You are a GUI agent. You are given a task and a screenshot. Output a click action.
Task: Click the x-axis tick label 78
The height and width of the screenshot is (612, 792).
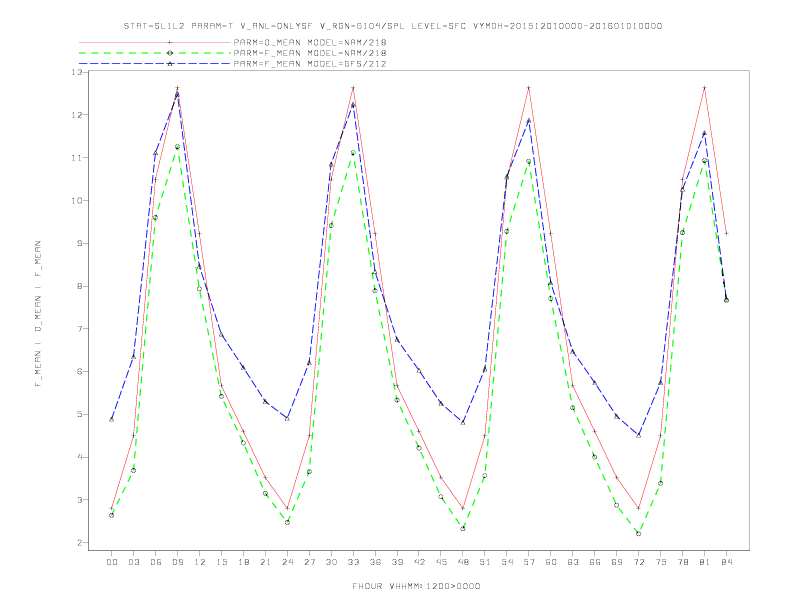coord(682,562)
